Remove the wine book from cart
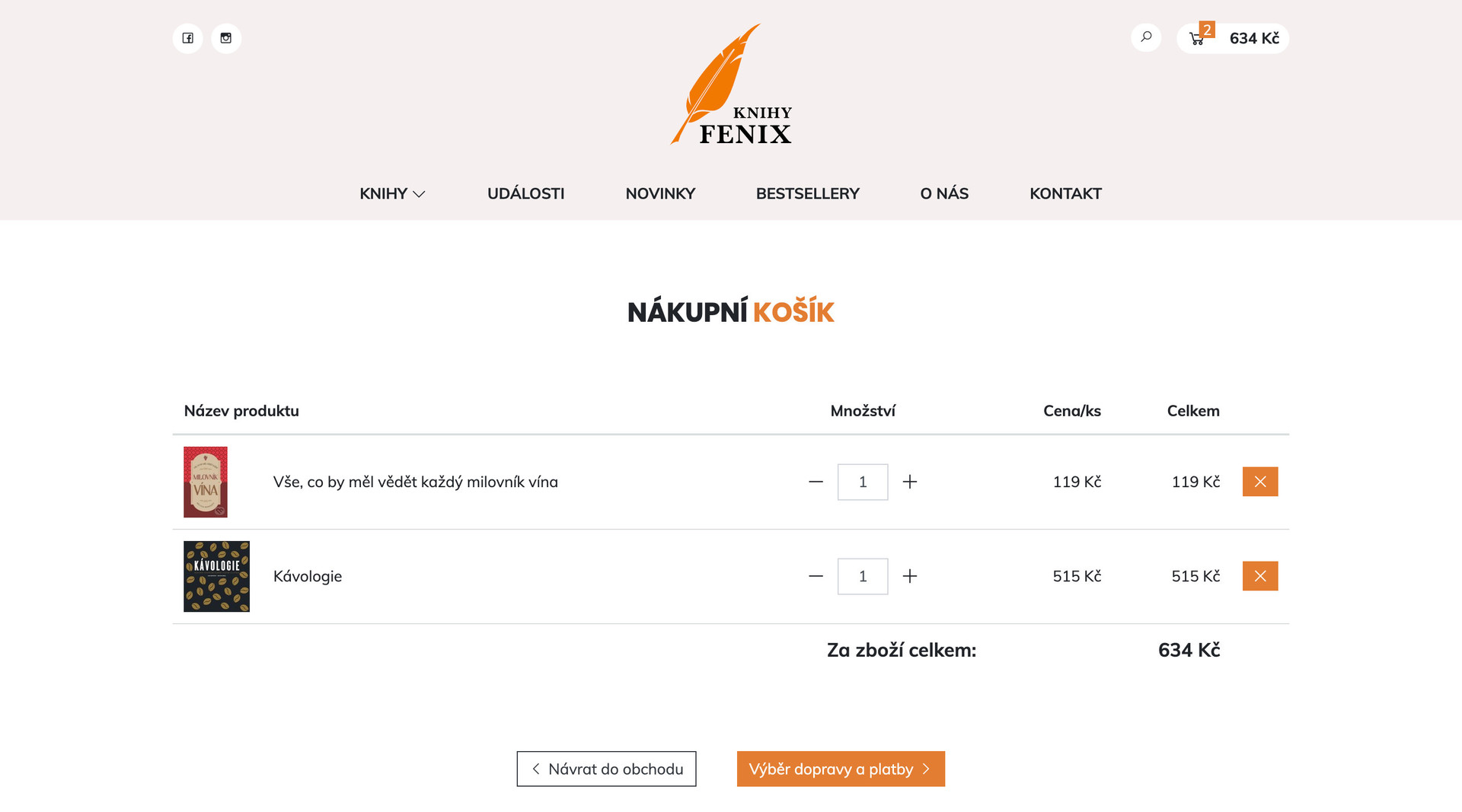This screenshot has height=812, width=1462. click(x=1260, y=482)
